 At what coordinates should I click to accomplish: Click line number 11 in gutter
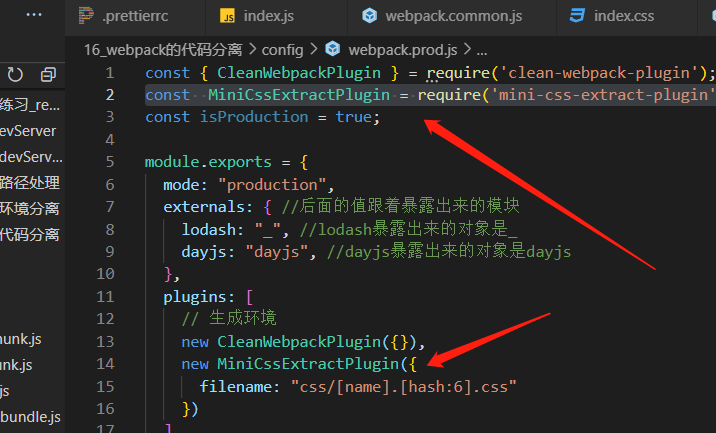click(x=105, y=297)
